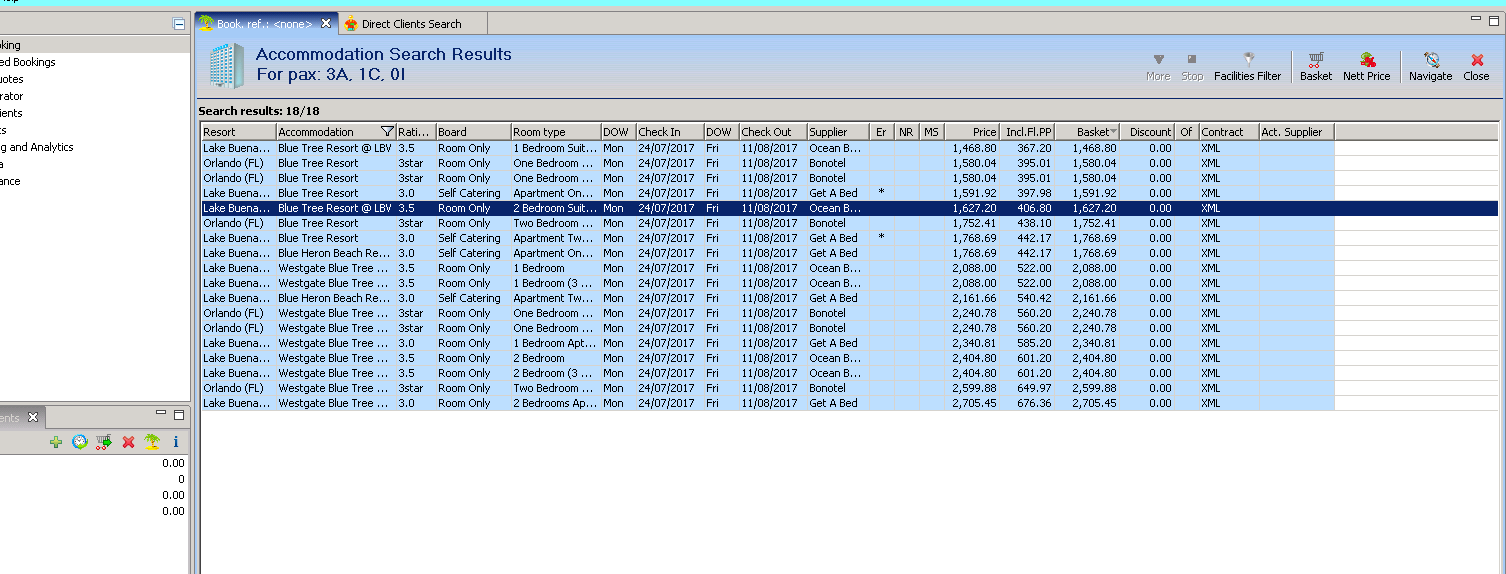
Task: Click the 406.80 cell in selected row
Action: (x=1028, y=208)
